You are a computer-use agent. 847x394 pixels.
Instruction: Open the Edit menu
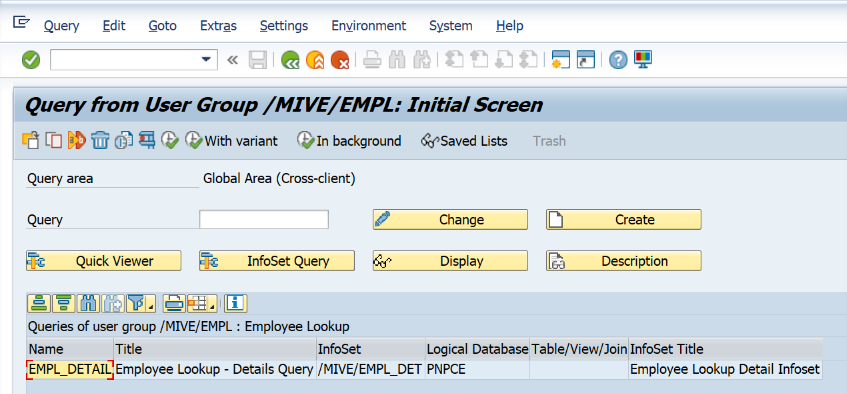pyautogui.click(x=114, y=25)
